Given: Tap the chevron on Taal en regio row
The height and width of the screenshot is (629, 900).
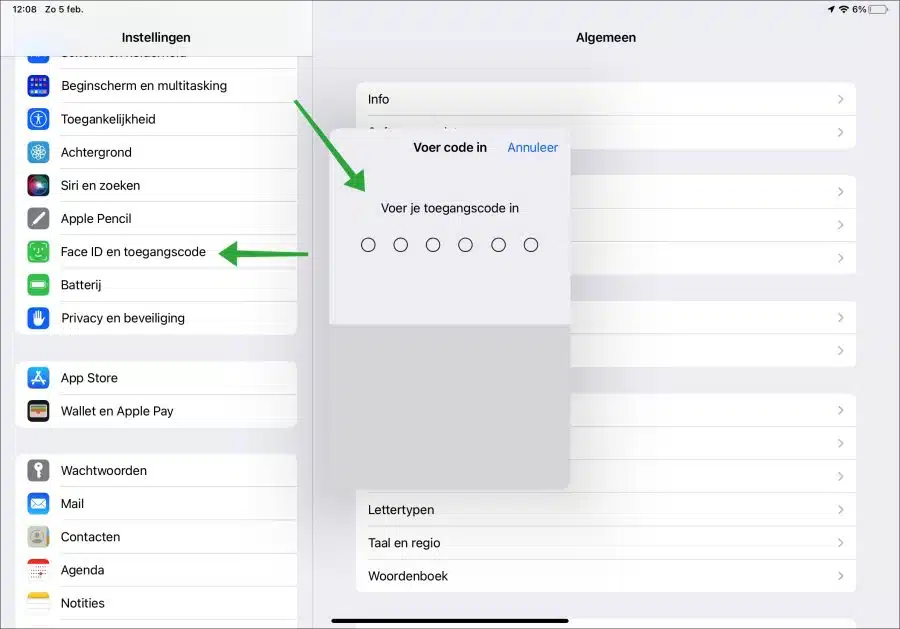Looking at the screenshot, I should 840,543.
